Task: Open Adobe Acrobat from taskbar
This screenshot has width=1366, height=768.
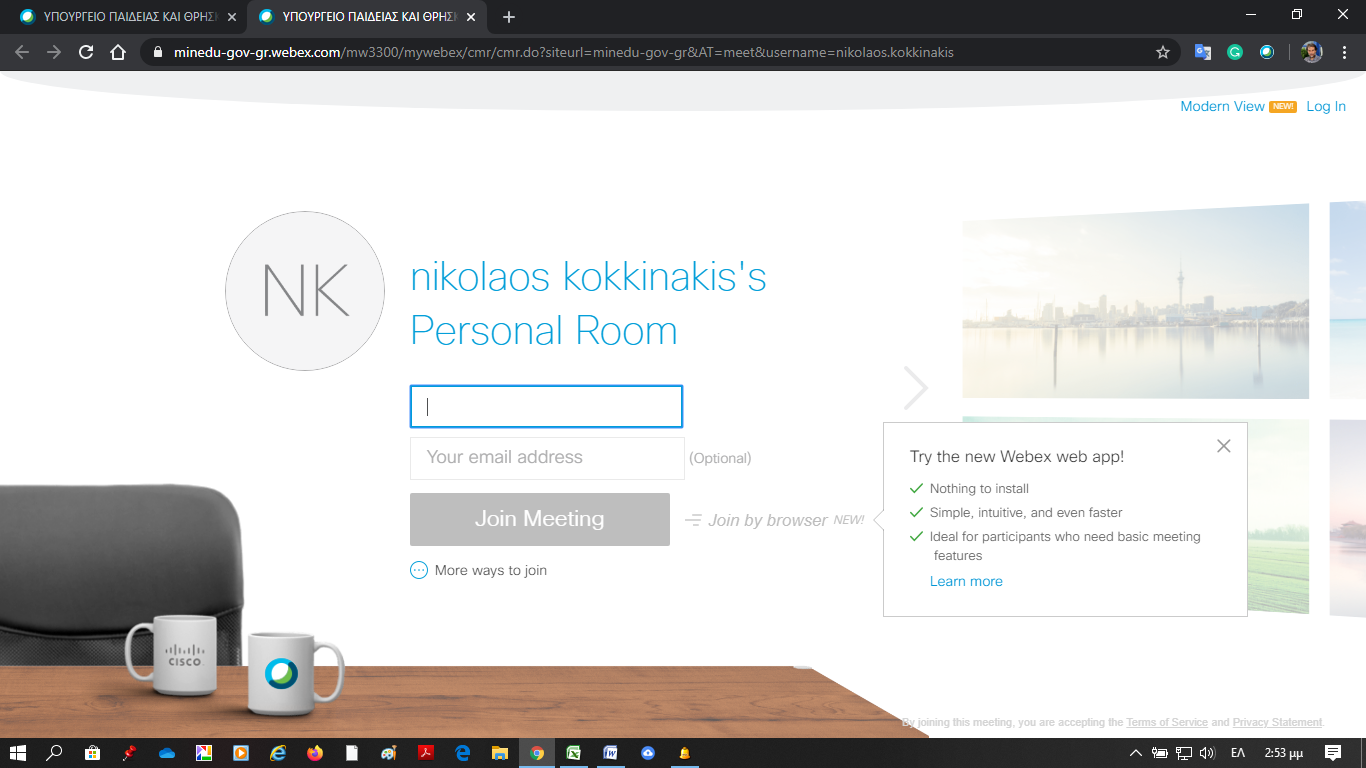Action: point(425,753)
